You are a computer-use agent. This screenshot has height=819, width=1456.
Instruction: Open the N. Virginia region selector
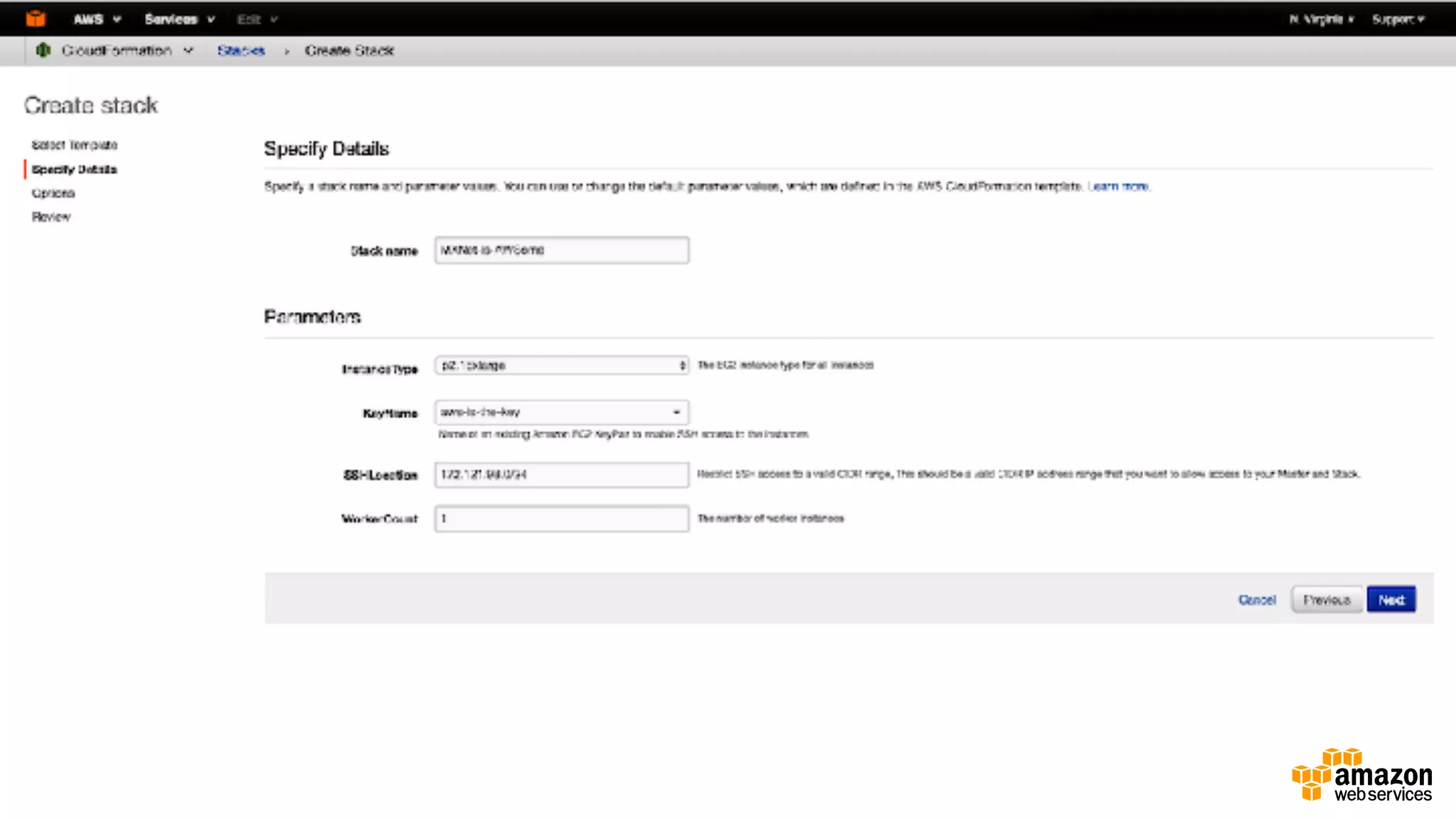point(1322,19)
